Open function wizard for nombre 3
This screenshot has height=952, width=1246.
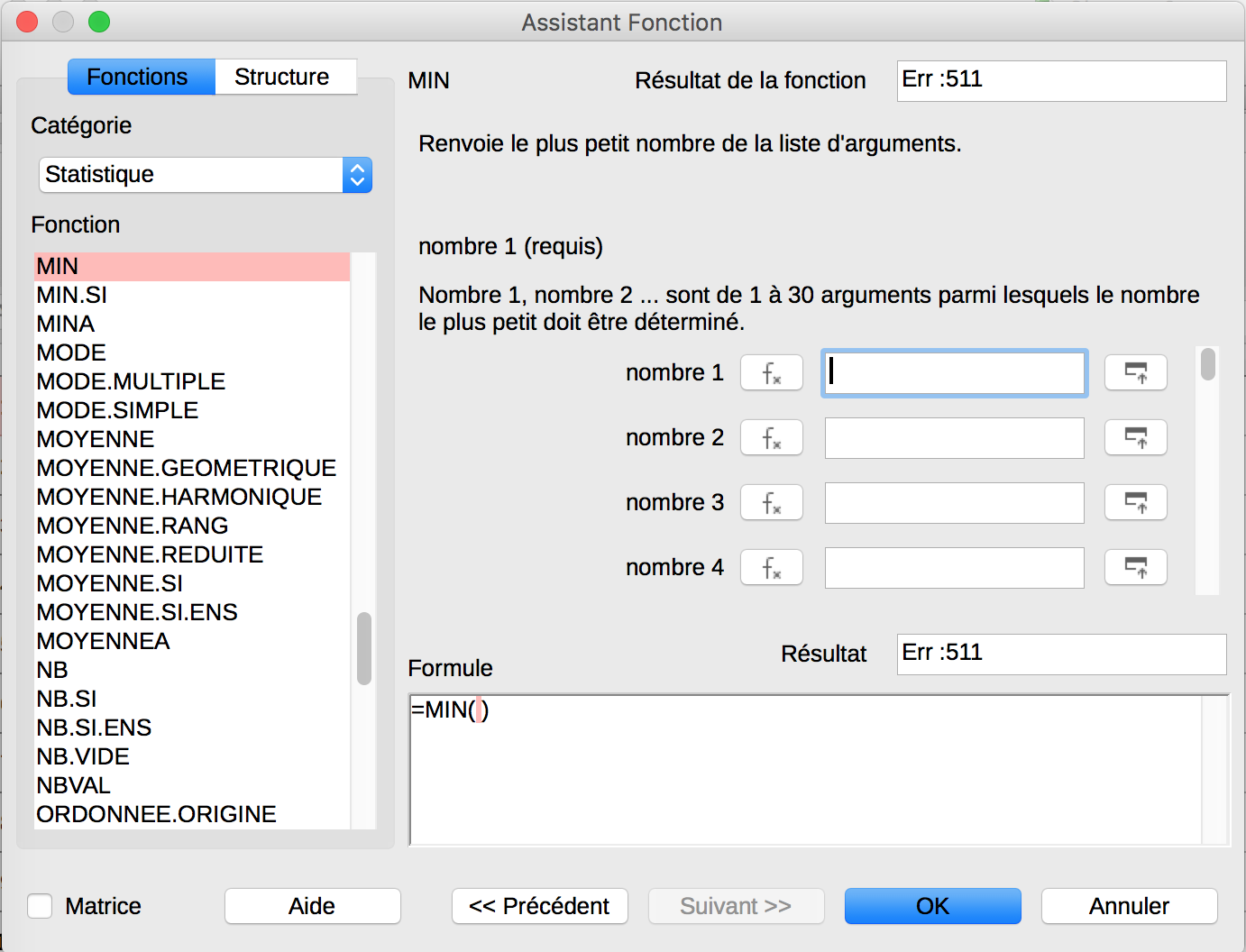(772, 502)
